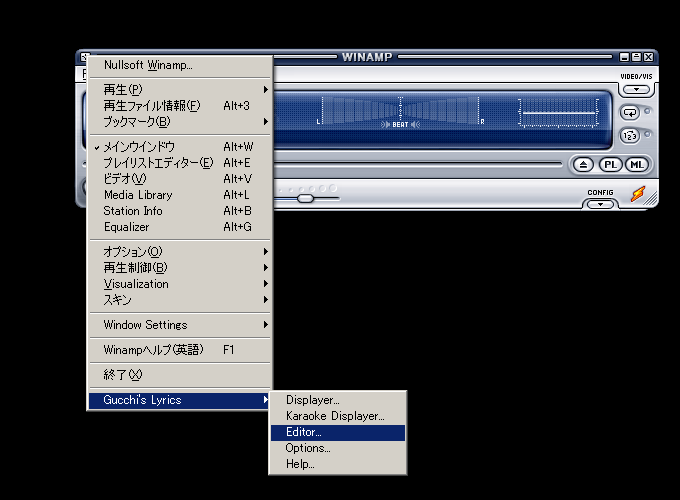Click the Winamp system menu icon

click(85, 56)
